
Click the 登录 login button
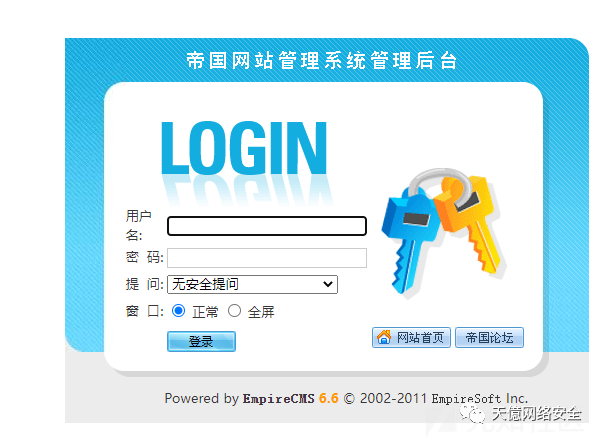(201, 341)
